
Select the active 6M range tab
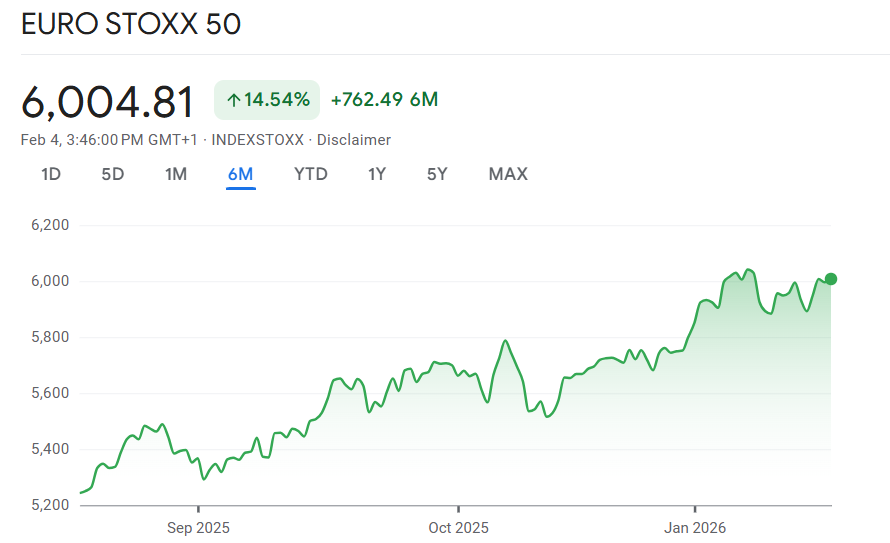[241, 174]
